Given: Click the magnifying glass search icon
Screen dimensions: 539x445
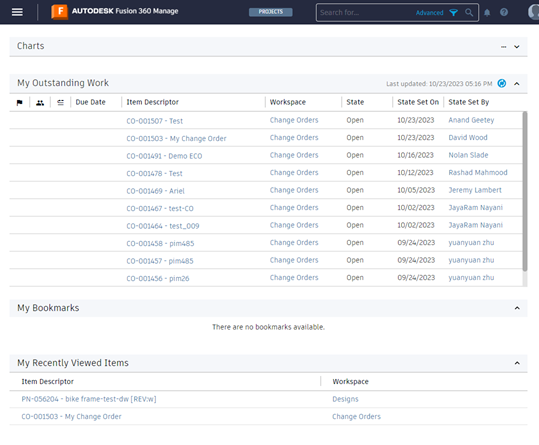Looking at the screenshot, I should (x=469, y=13).
